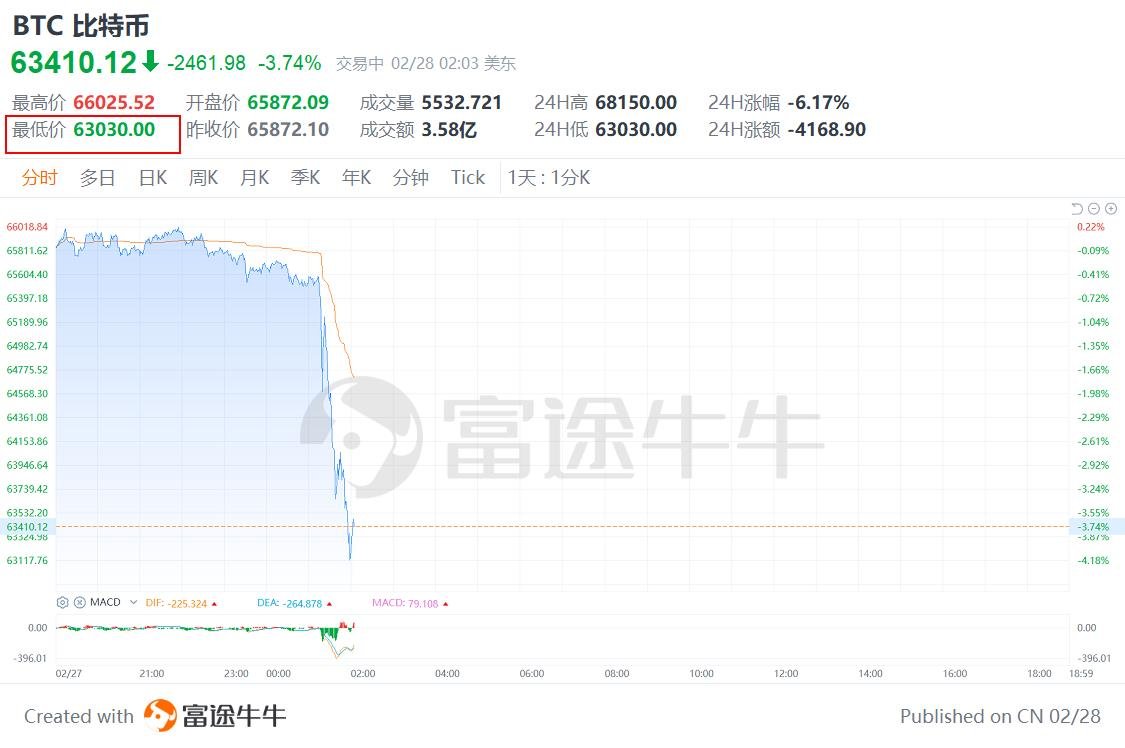Expand the MACD indicator dropdown chevron
1125x748 pixels.
[133, 602]
